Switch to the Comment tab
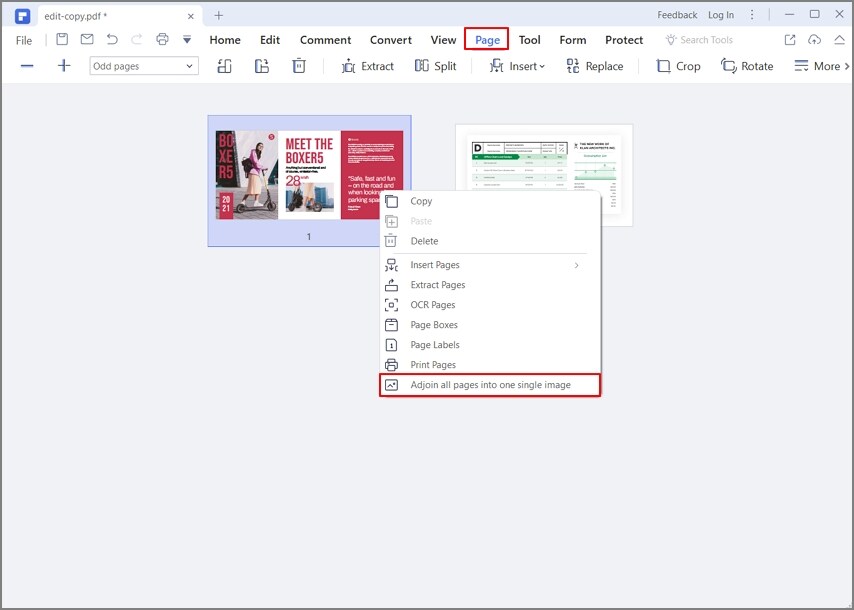854x610 pixels. [325, 40]
